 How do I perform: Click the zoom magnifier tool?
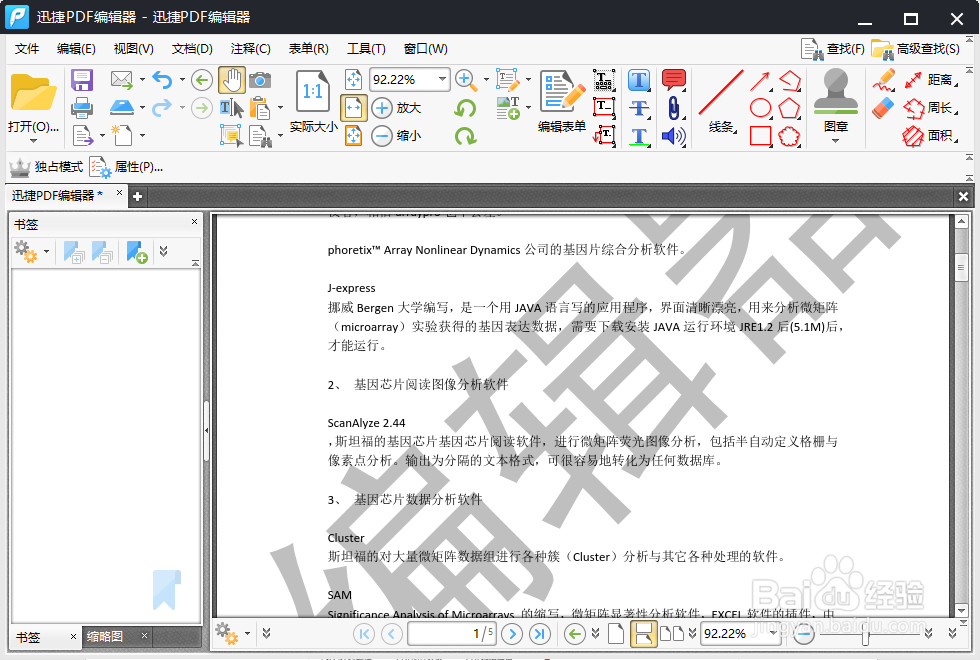464,79
